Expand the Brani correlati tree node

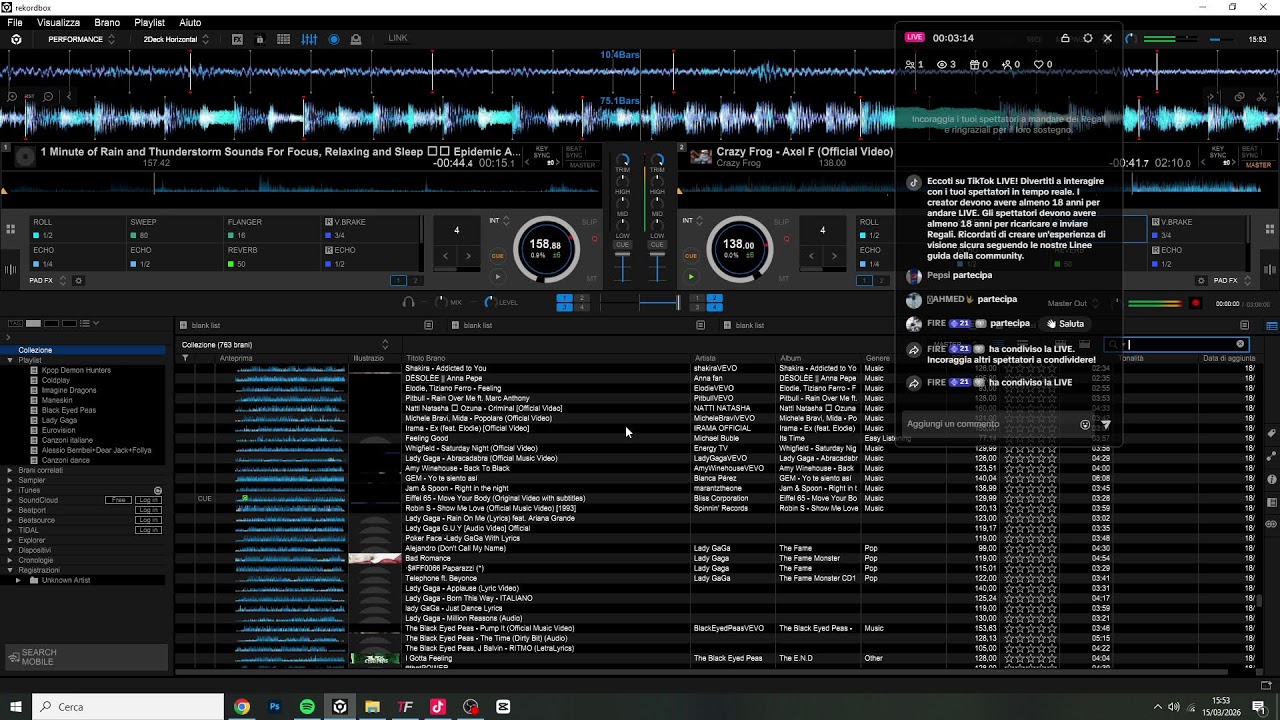point(10,470)
